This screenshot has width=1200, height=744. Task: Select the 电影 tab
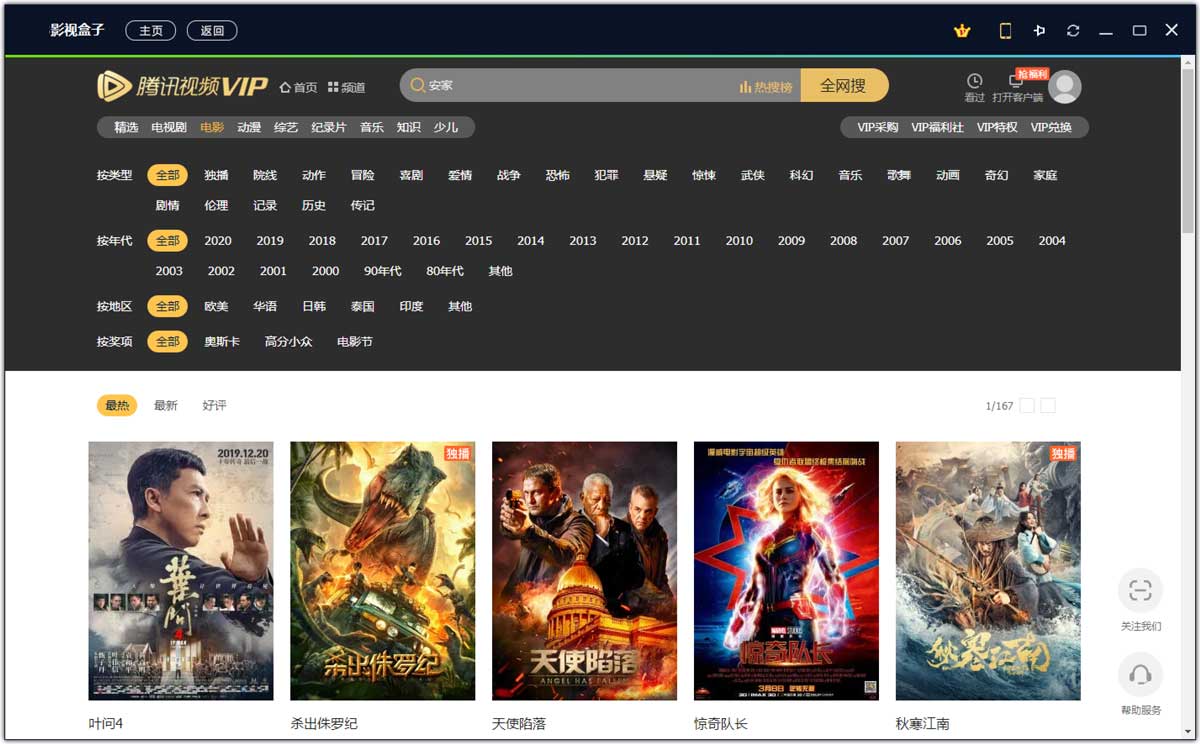(212, 127)
